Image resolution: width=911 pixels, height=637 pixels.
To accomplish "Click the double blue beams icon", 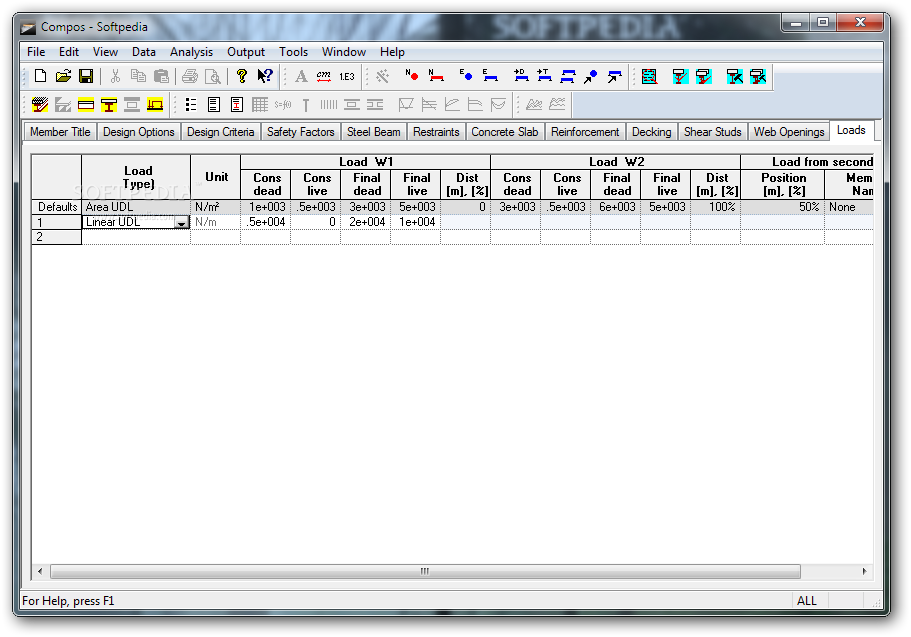I will [x=568, y=76].
